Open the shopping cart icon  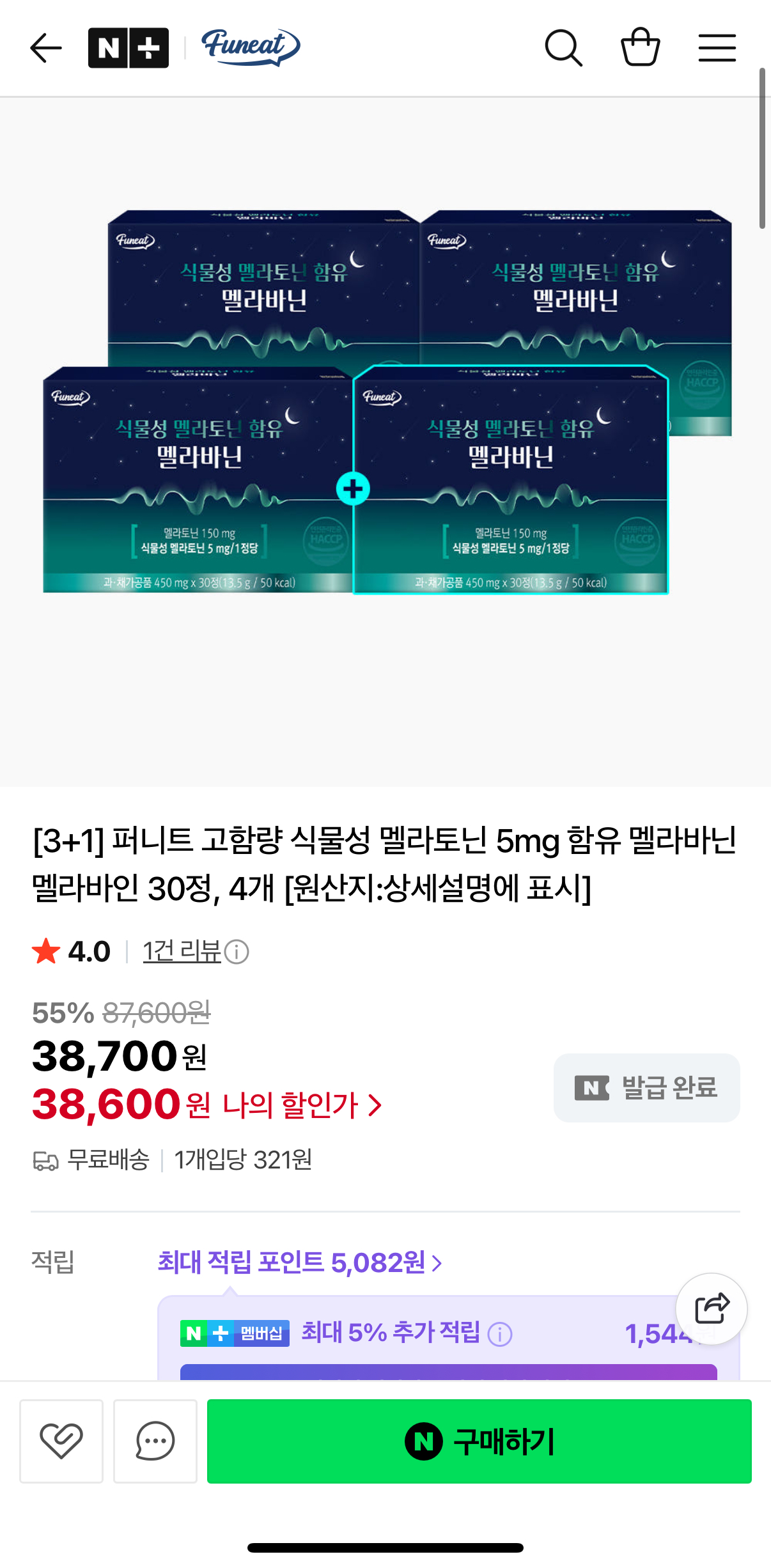pyautogui.click(x=641, y=47)
